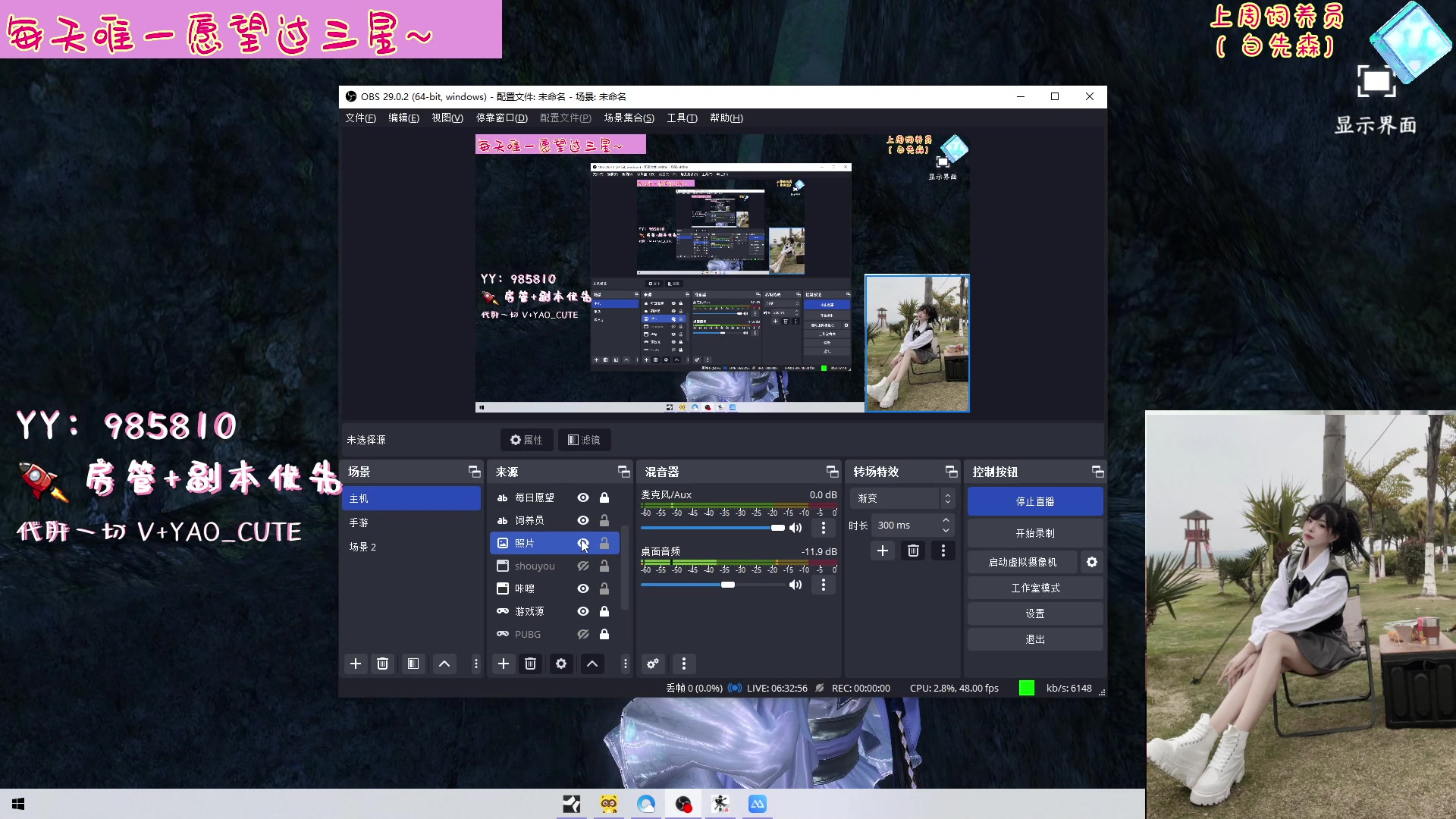The height and width of the screenshot is (819, 1456).
Task: Open the 场景集合(S) menu
Action: tap(629, 118)
